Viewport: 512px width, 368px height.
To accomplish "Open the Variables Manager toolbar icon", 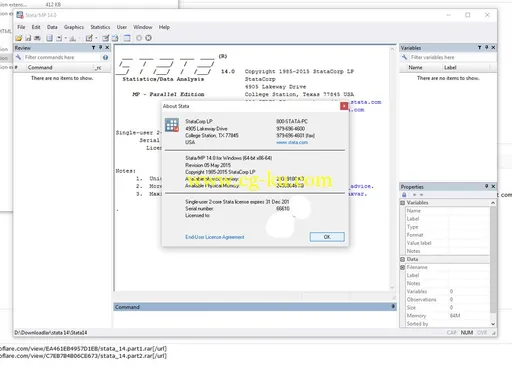I will 127,38.
